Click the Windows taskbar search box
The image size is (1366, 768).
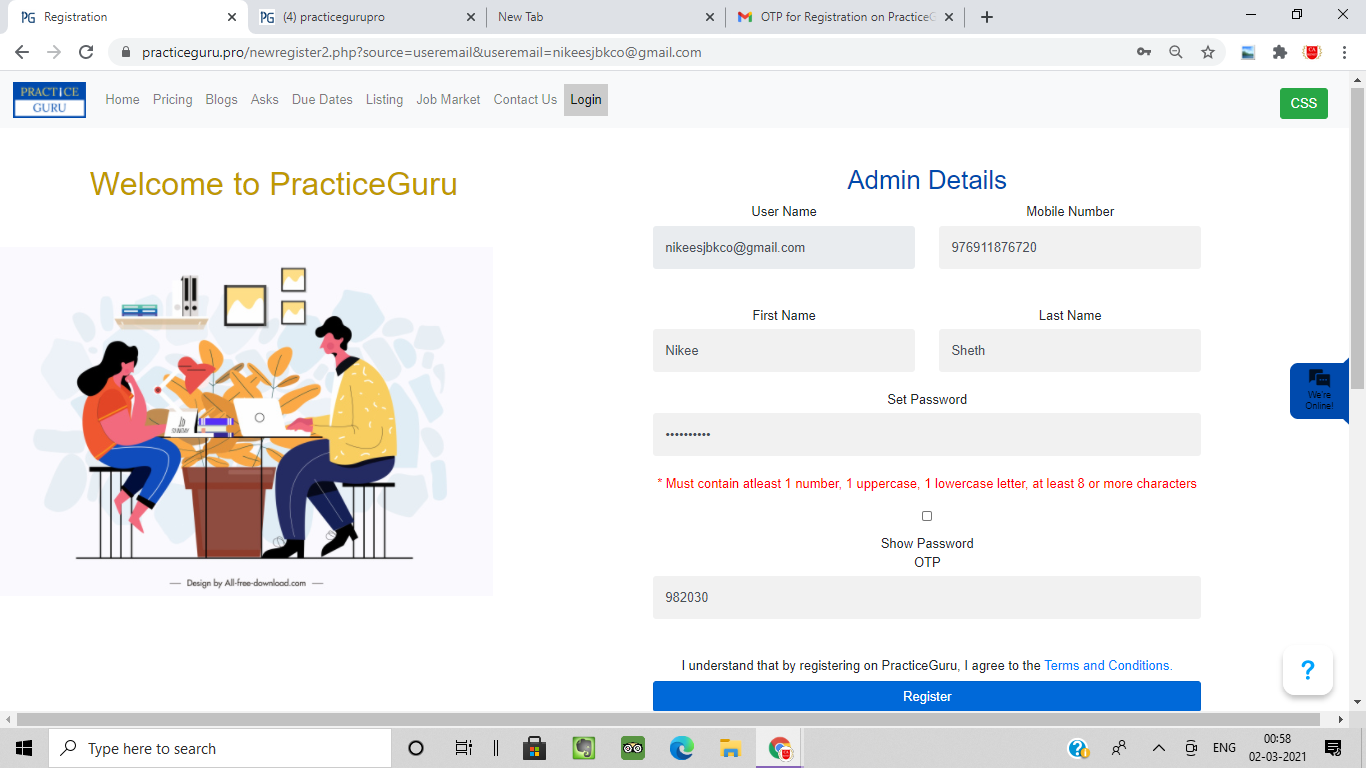click(x=220, y=748)
